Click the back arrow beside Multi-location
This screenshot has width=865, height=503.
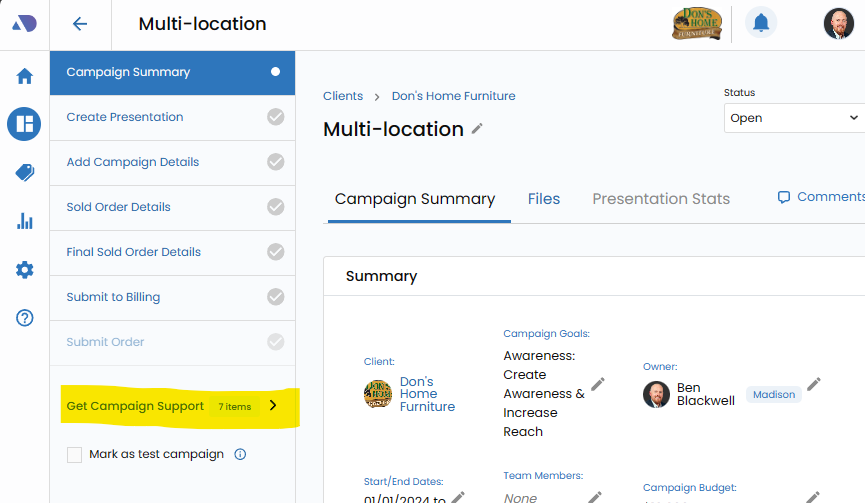(x=80, y=24)
